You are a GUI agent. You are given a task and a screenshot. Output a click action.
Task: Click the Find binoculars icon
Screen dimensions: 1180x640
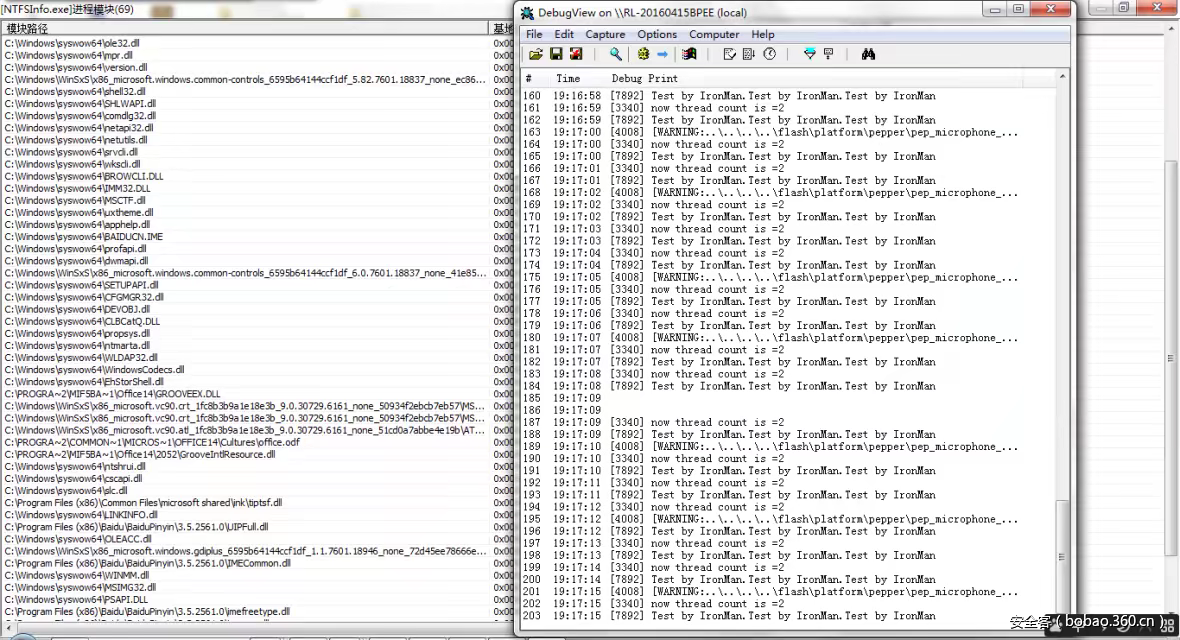click(x=868, y=54)
